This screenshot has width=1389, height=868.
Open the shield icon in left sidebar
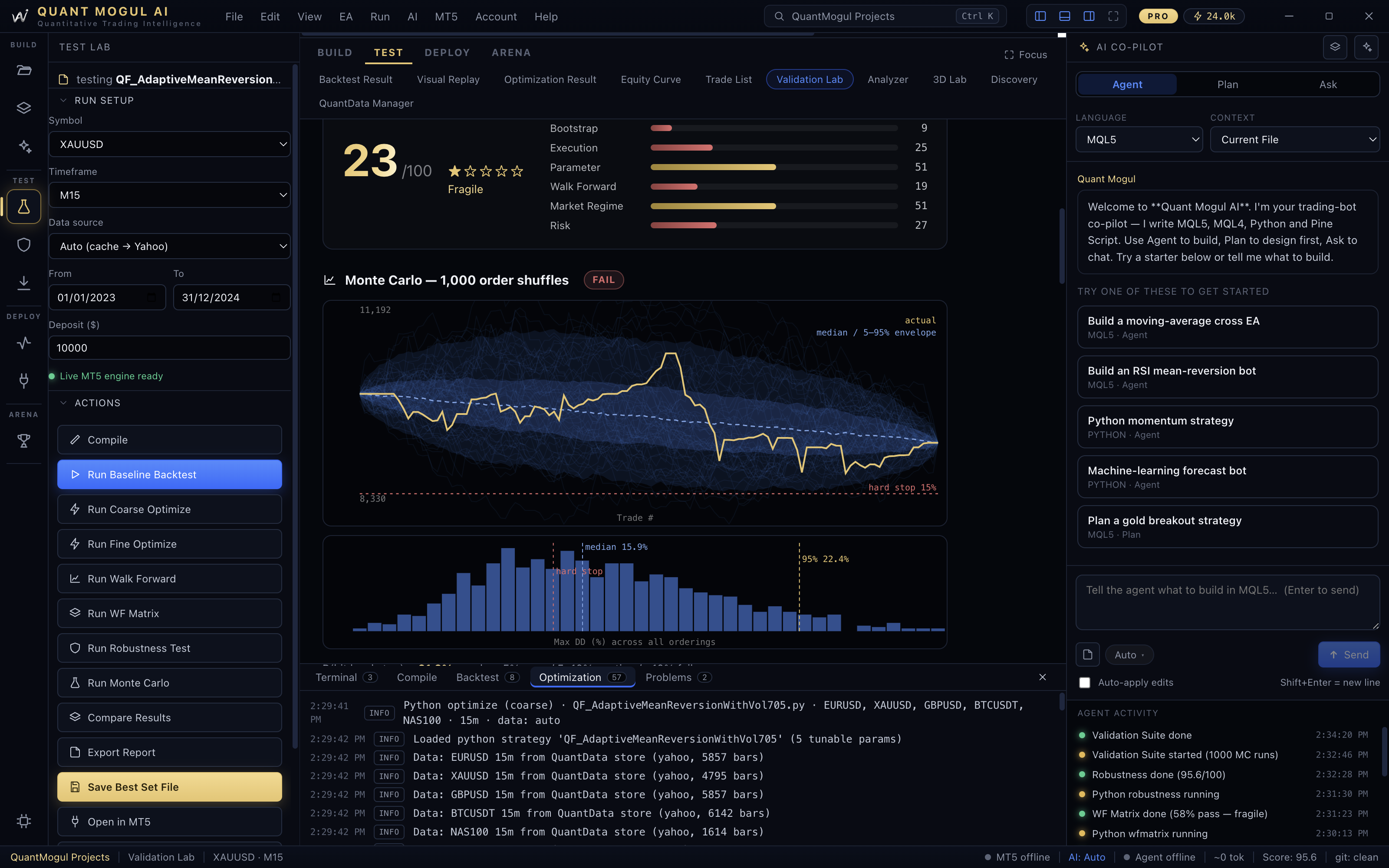pyautogui.click(x=23, y=244)
